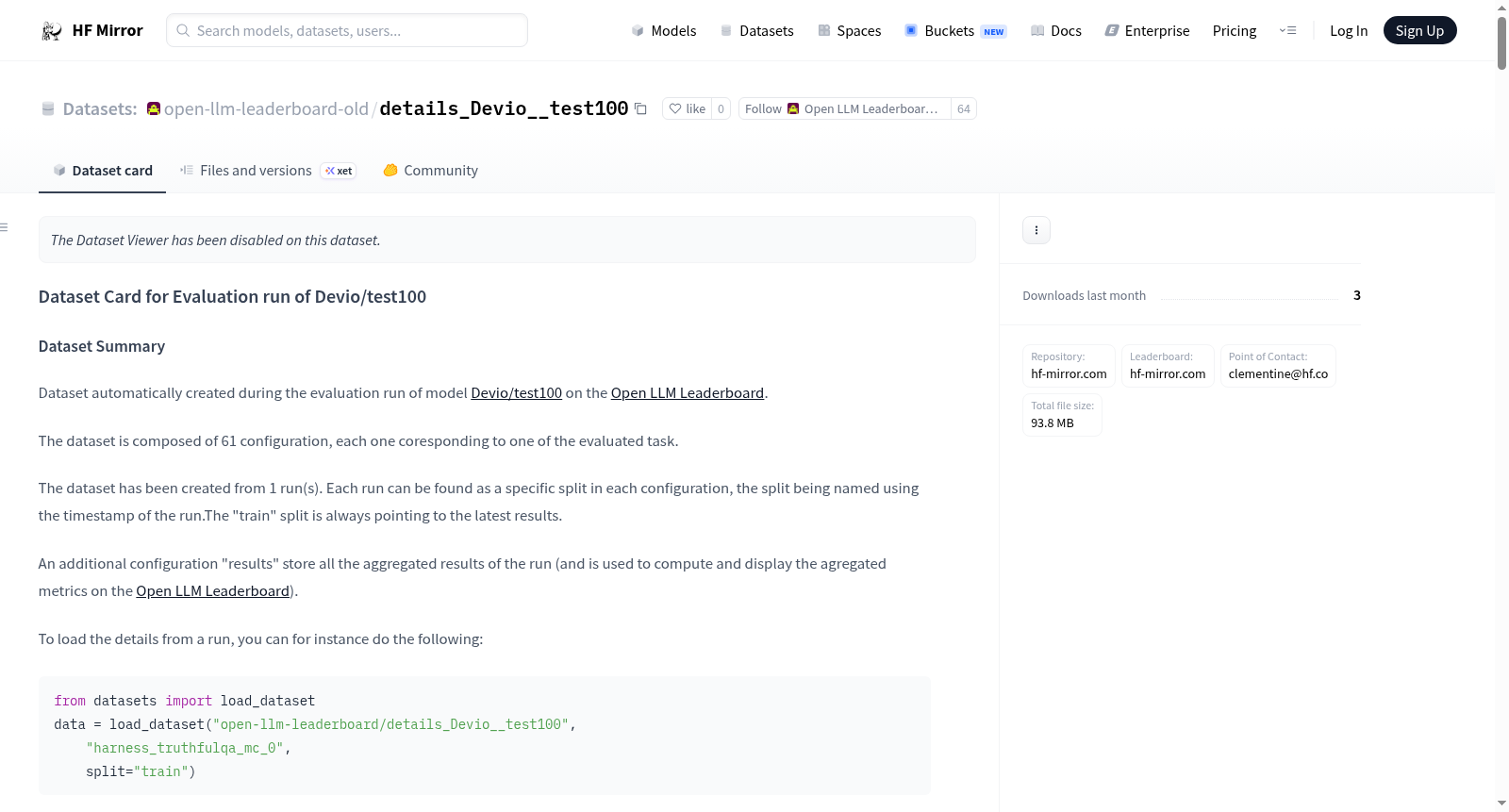Like this dataset
The image size is (1509, 812).
[688, 108]
